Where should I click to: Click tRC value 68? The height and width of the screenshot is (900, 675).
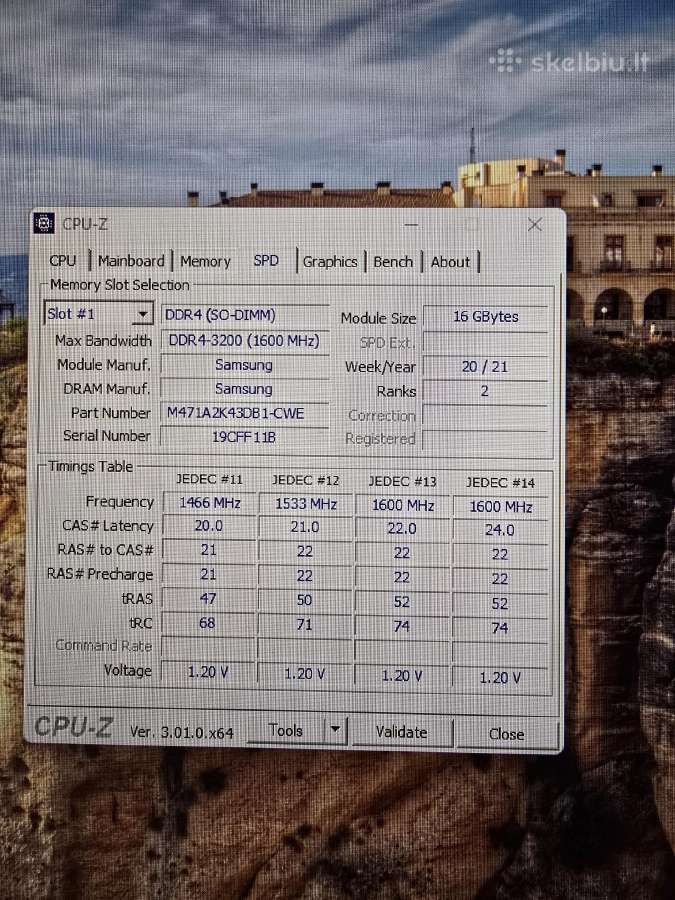tap(209, 623)
